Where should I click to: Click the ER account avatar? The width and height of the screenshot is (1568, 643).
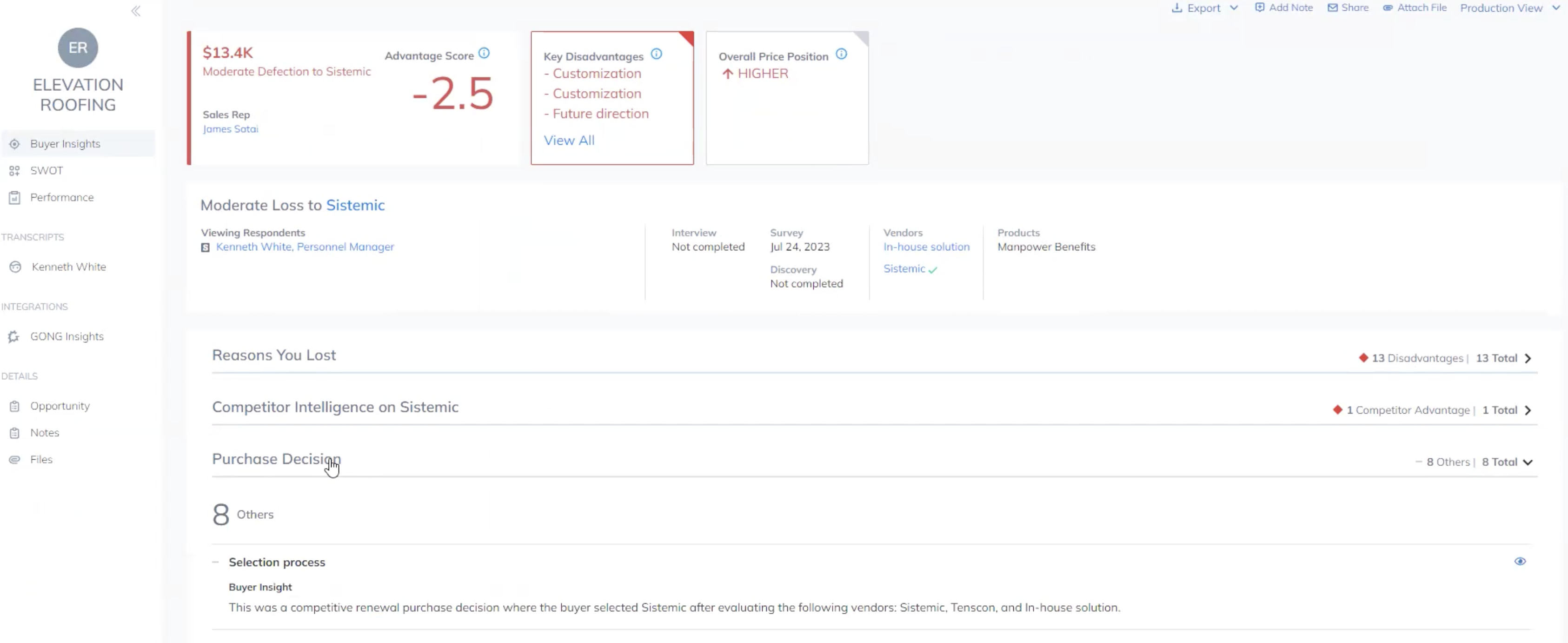pyautogui.click(x=78, y=47)
